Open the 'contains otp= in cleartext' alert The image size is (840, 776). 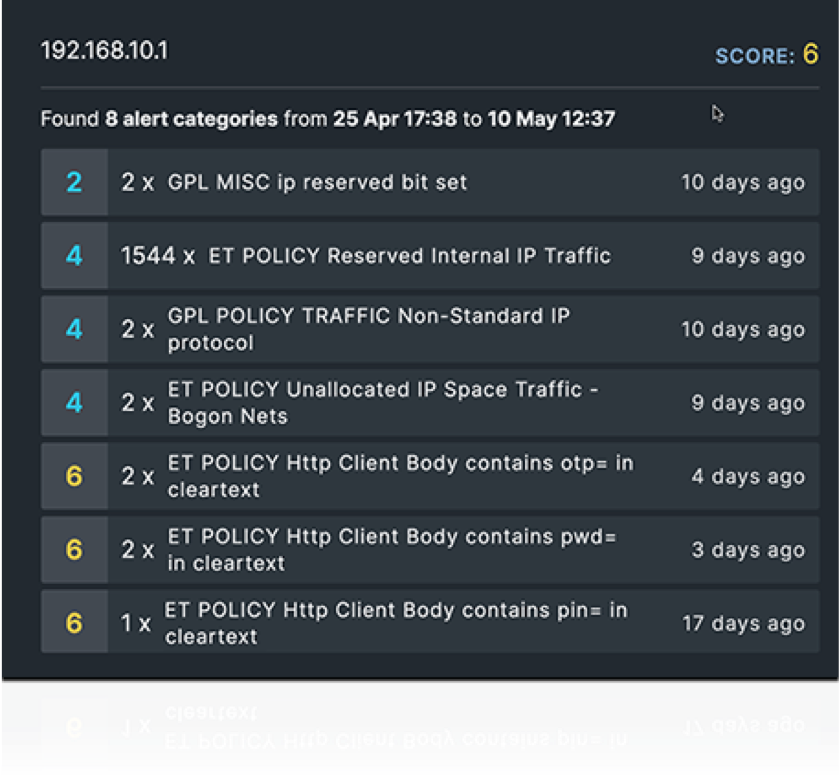(x=400, y=476)
